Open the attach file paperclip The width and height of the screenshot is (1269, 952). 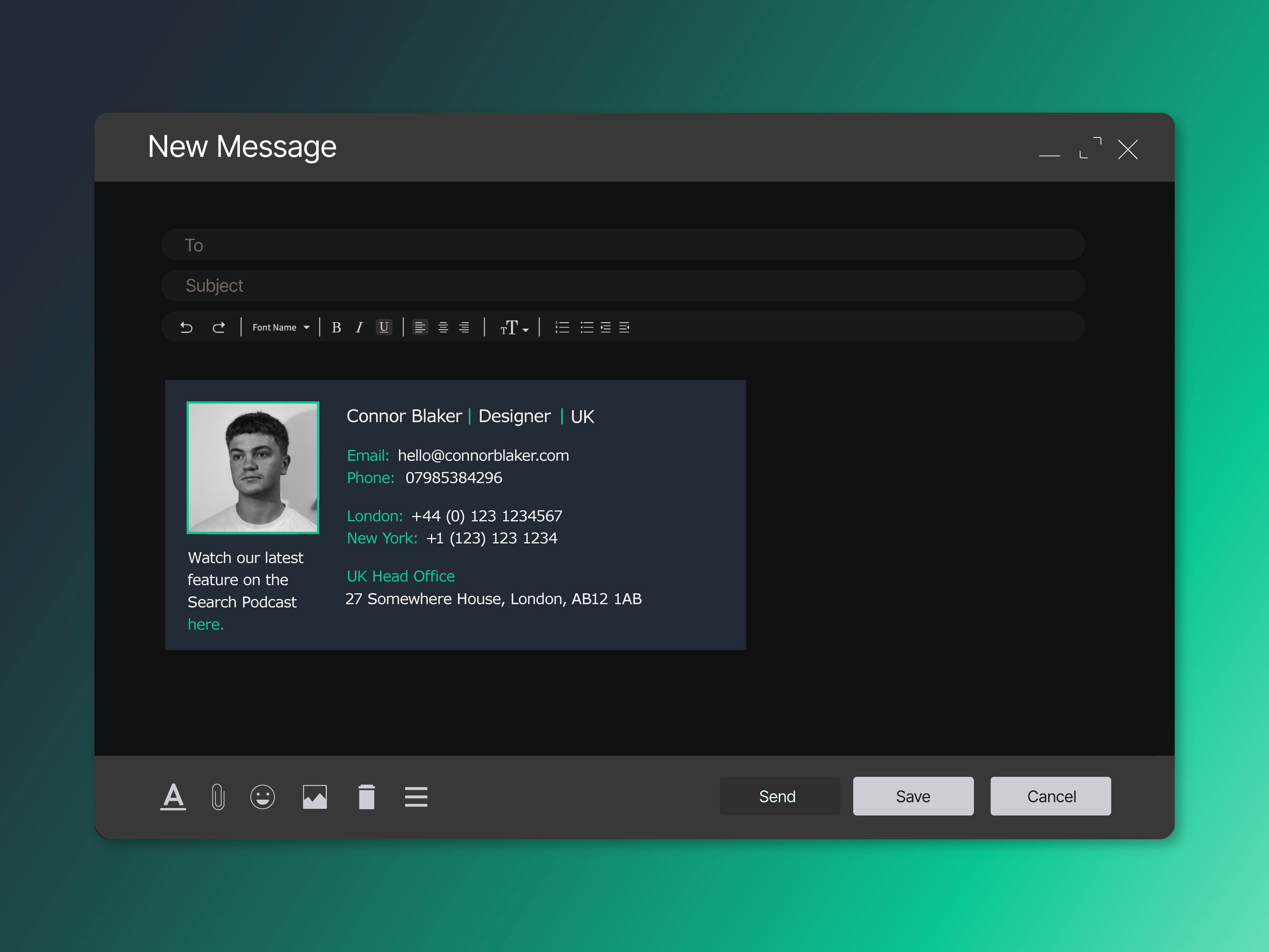[x=218, y=797]
